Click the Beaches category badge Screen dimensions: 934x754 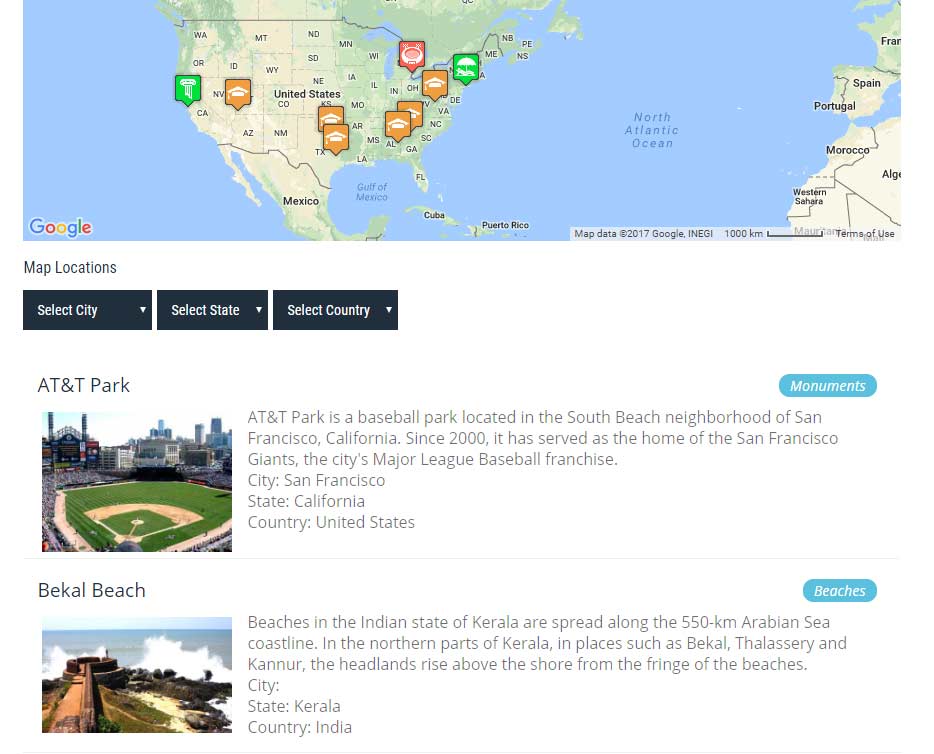(x=840, y=591)
